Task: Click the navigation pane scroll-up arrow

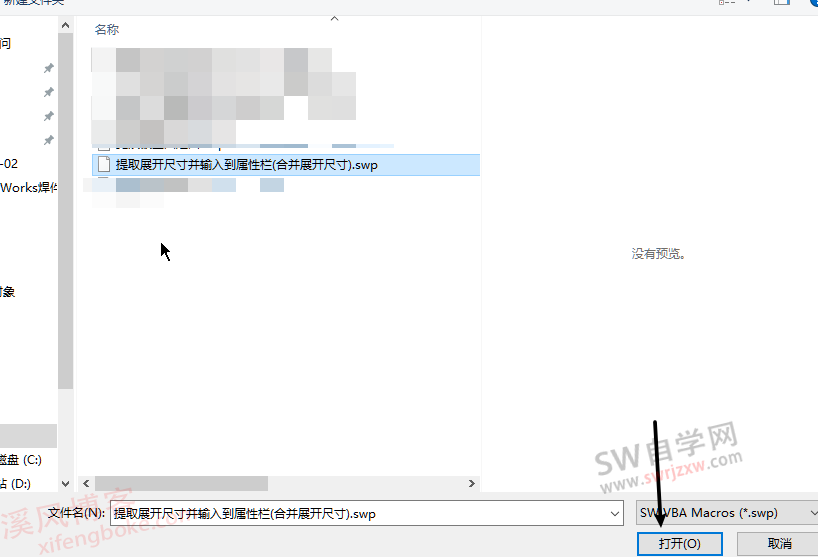Action: (65, 25)
